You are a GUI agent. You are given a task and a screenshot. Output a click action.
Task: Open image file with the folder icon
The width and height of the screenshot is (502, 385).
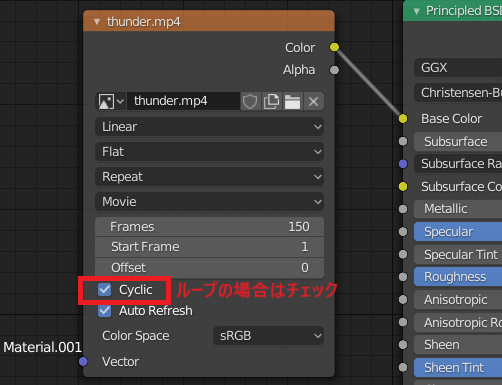[292, 101]
